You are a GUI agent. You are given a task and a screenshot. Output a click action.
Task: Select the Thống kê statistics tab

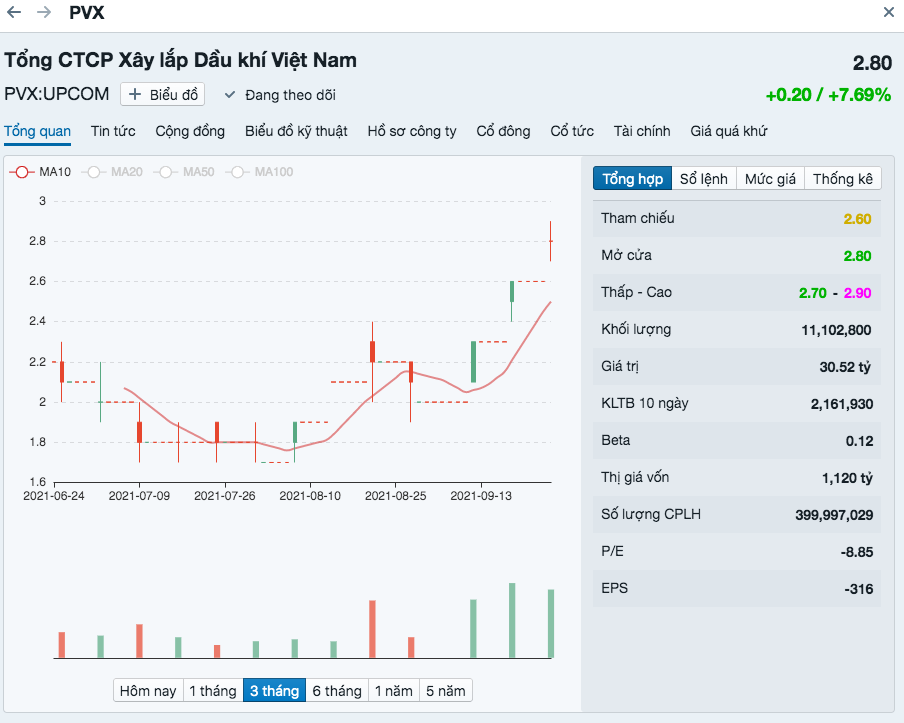[843, 179]
